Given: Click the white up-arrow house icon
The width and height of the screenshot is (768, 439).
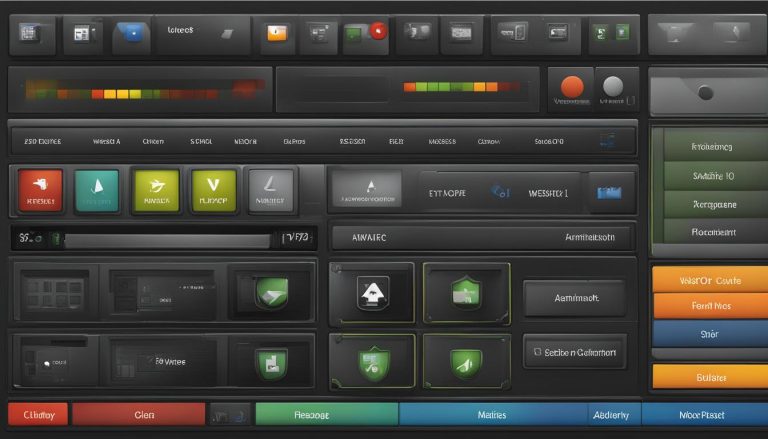Looking at the screenshot, I should point(373,293).
